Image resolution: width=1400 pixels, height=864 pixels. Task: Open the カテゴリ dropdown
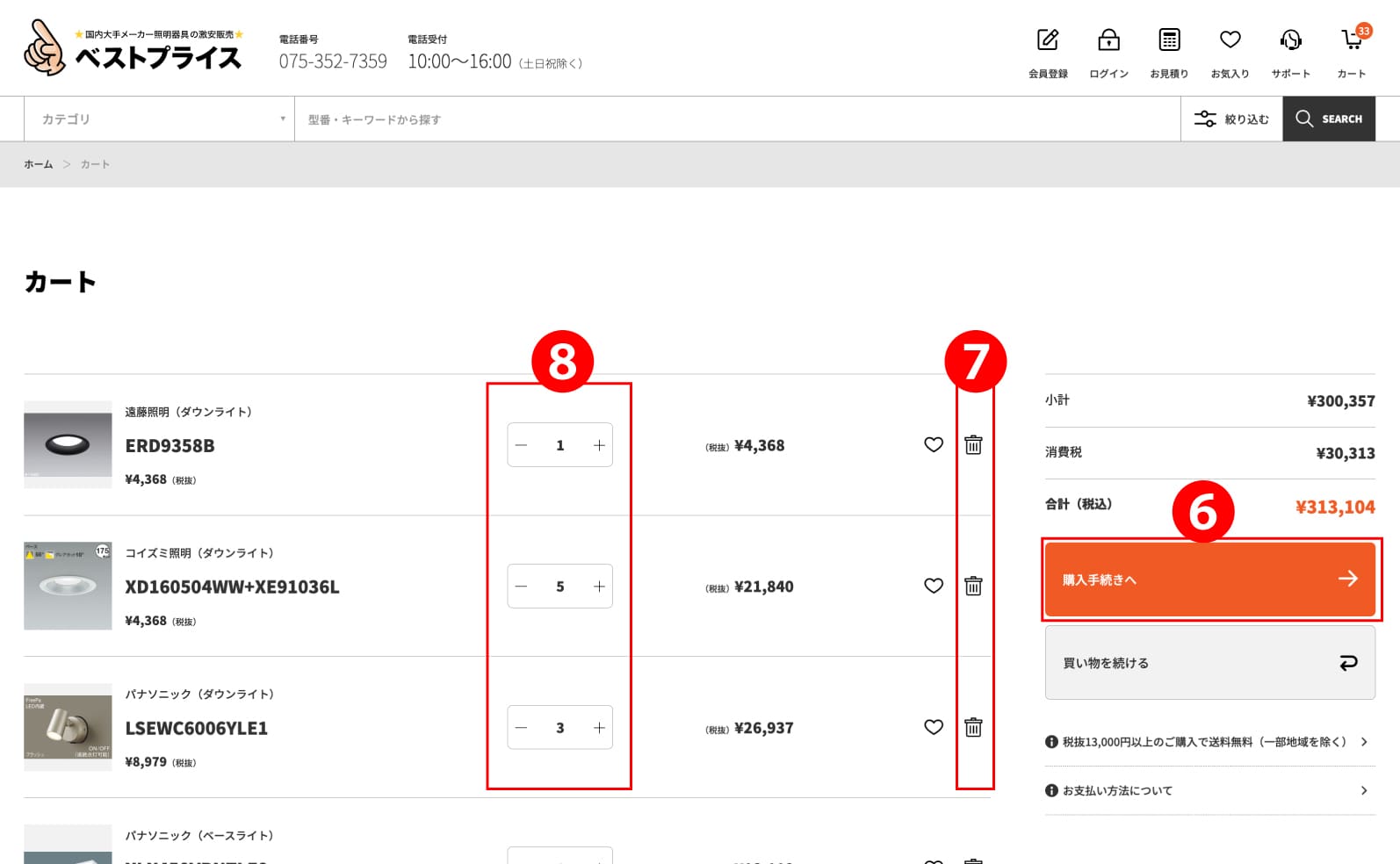coord(159,119)
